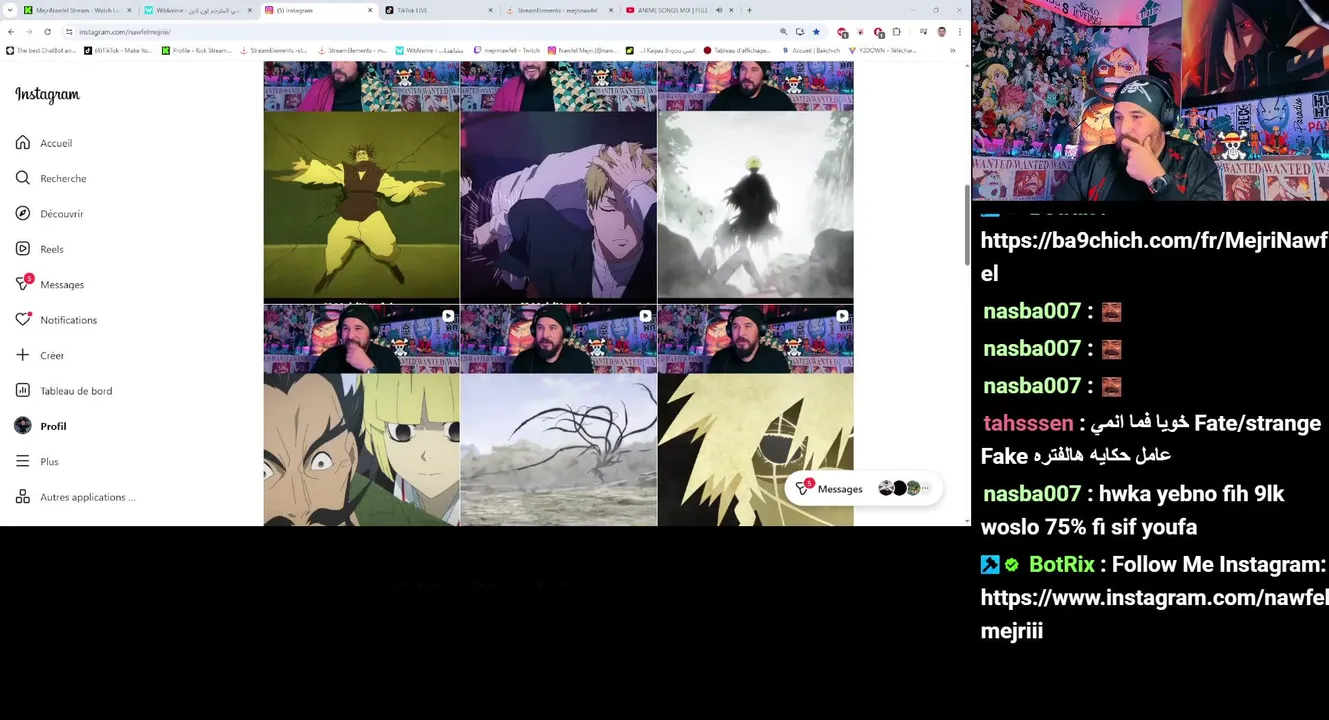Click the reel icon on the green-haired character post
The image size is (1329, 720).
(447, 316)
